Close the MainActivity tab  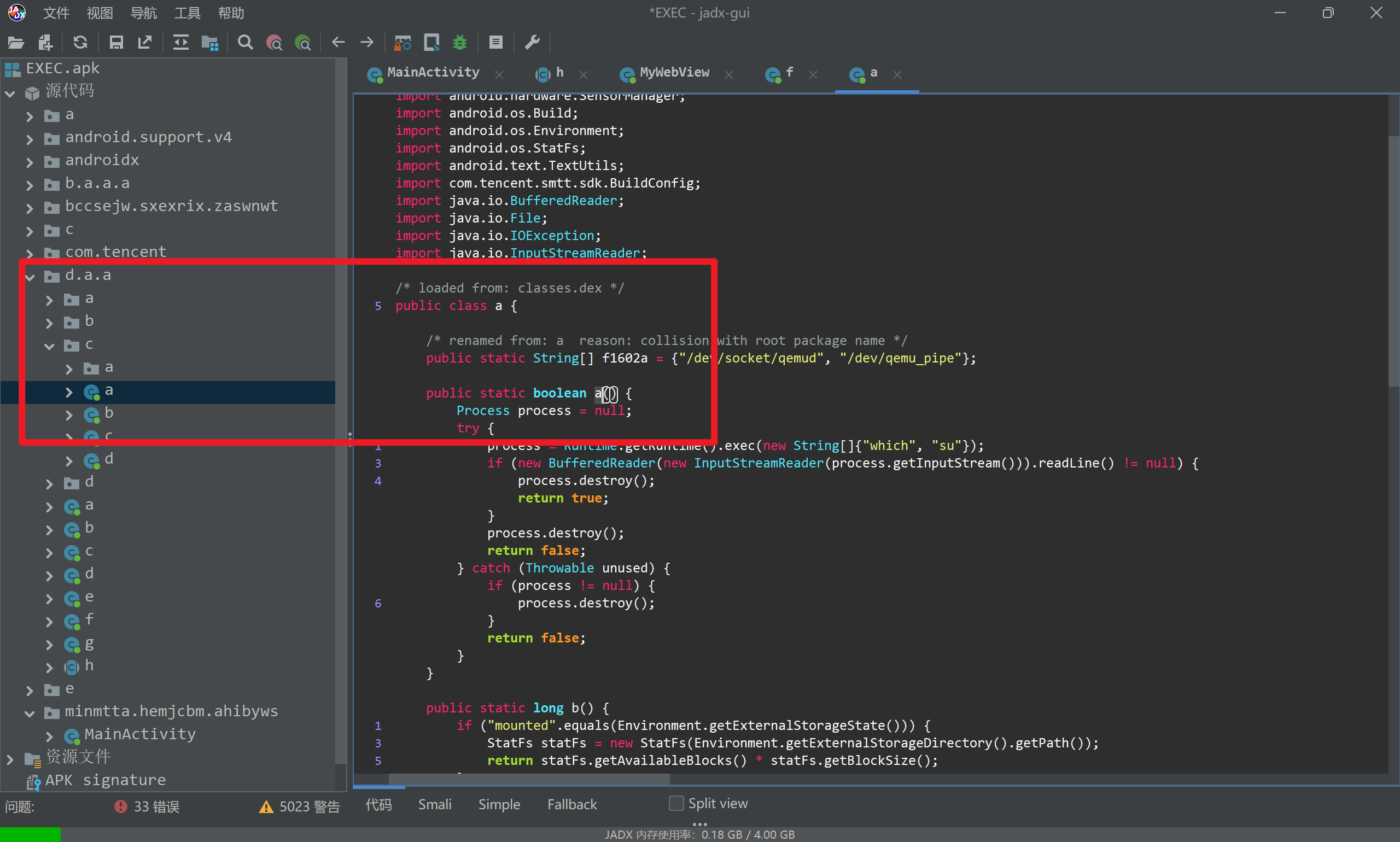click(x=499, y=74)
